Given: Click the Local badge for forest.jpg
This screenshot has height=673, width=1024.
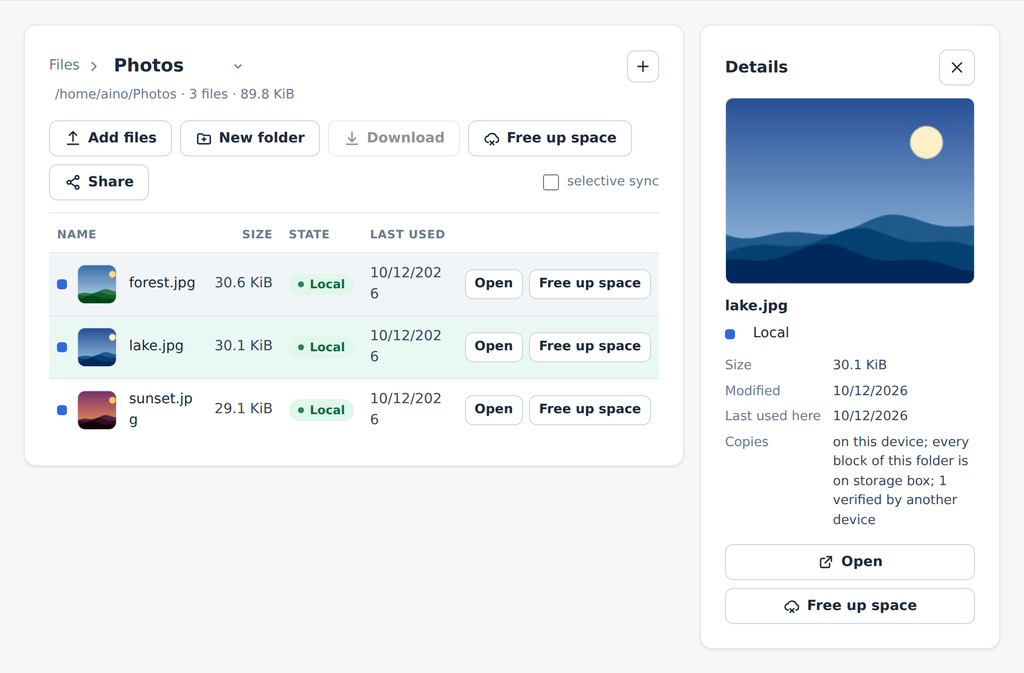Looking at the screenshot, I should tap(321, 284).
